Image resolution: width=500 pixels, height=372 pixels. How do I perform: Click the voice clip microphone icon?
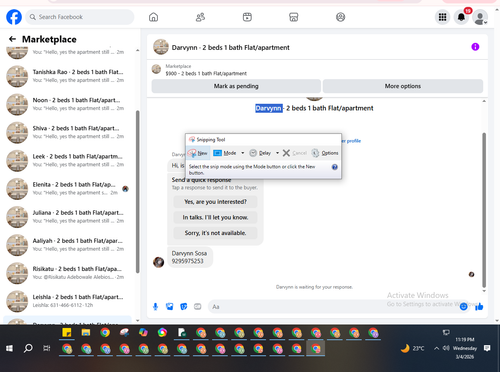[155, 306]
